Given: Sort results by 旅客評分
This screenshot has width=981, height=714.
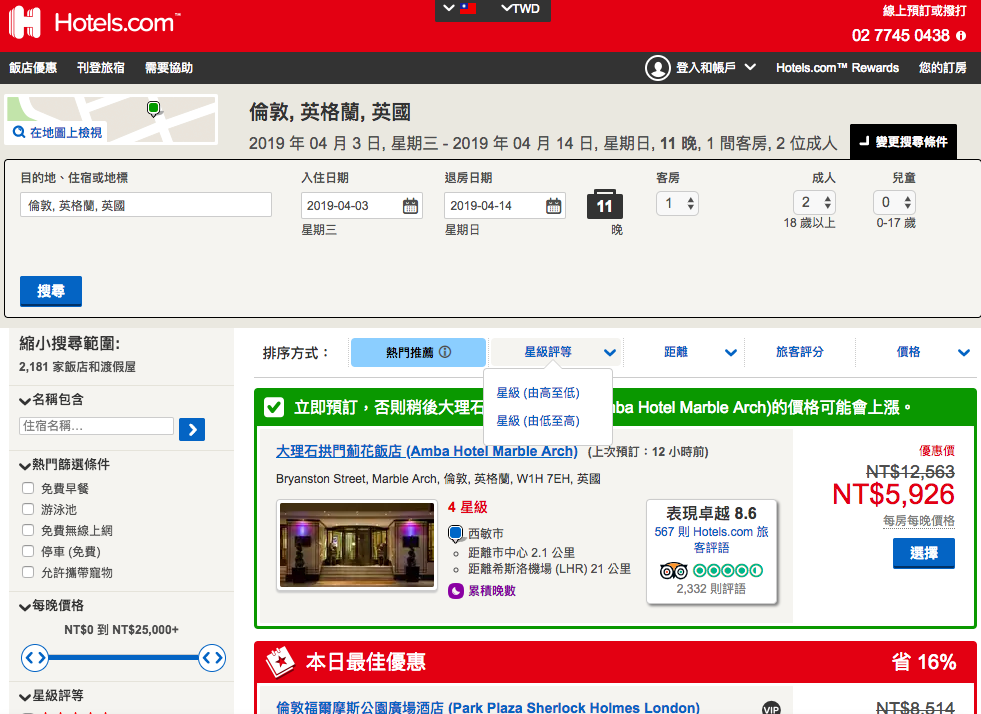Looking at the screenshot, I should [800, 352].
